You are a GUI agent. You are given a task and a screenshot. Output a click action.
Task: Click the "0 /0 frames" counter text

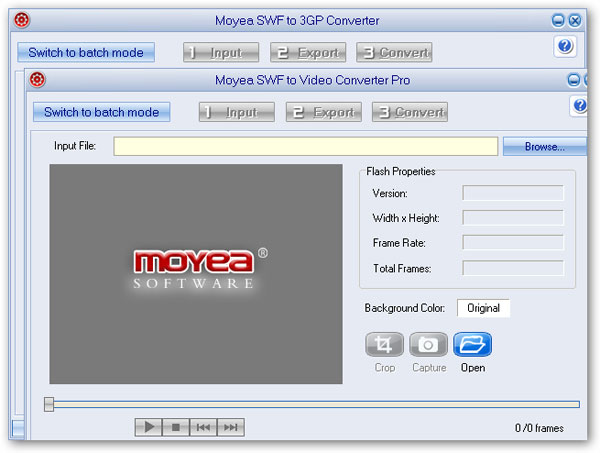tap(539, 428)
